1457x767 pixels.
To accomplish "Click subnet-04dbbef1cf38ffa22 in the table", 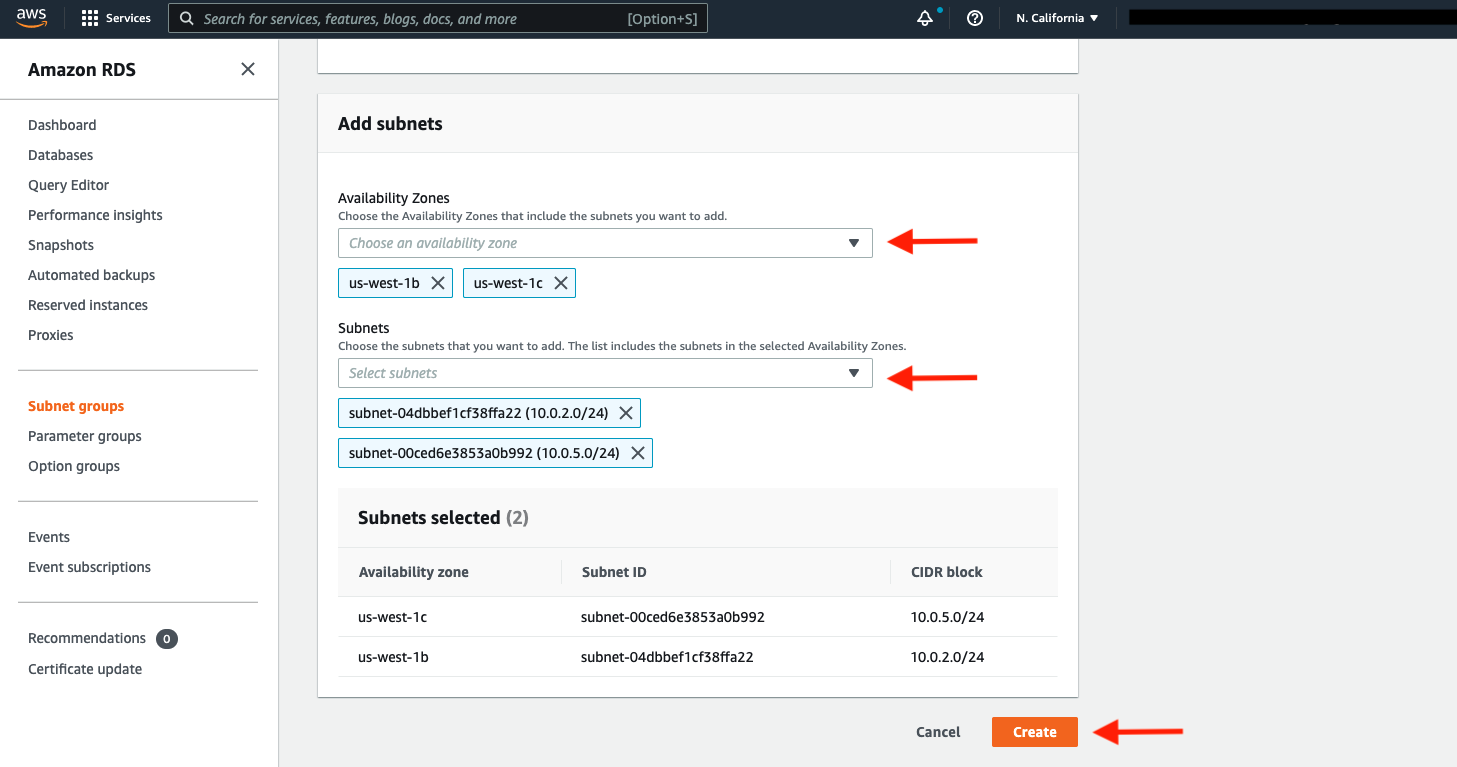I will [x=667, y=657].
